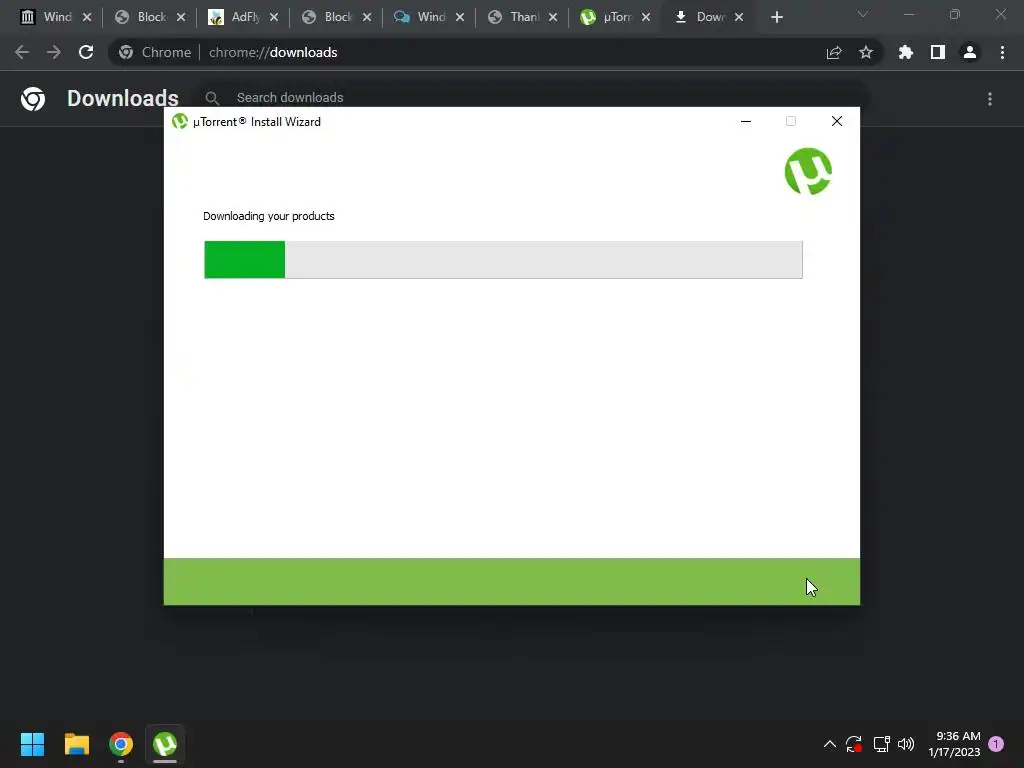
Task: Open the Extensions puzzle icon
Action: (x=906, y=52)
